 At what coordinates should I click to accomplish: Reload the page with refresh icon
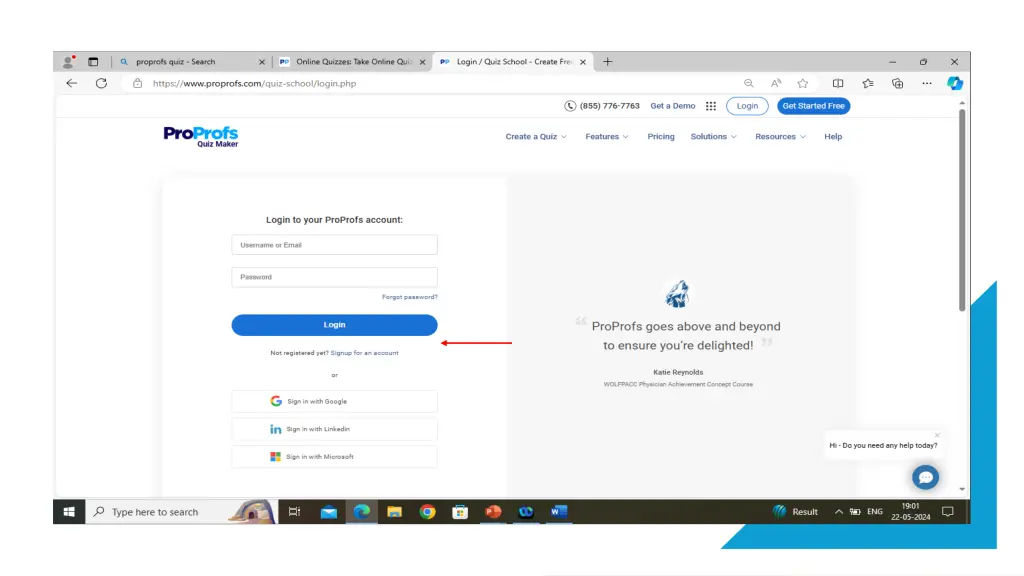(x=101, y=83)
